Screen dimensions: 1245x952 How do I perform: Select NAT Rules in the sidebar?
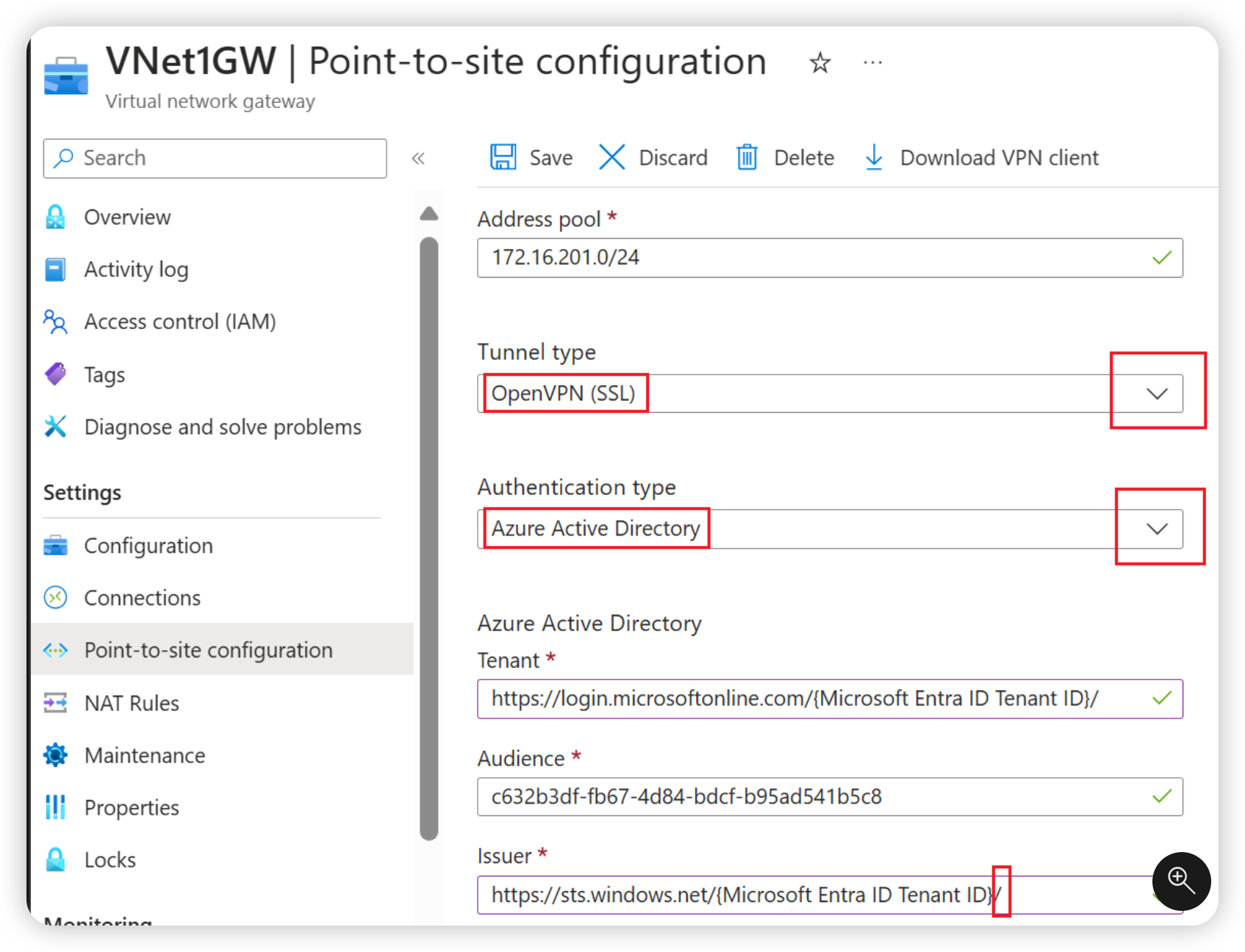click(132, 703)
